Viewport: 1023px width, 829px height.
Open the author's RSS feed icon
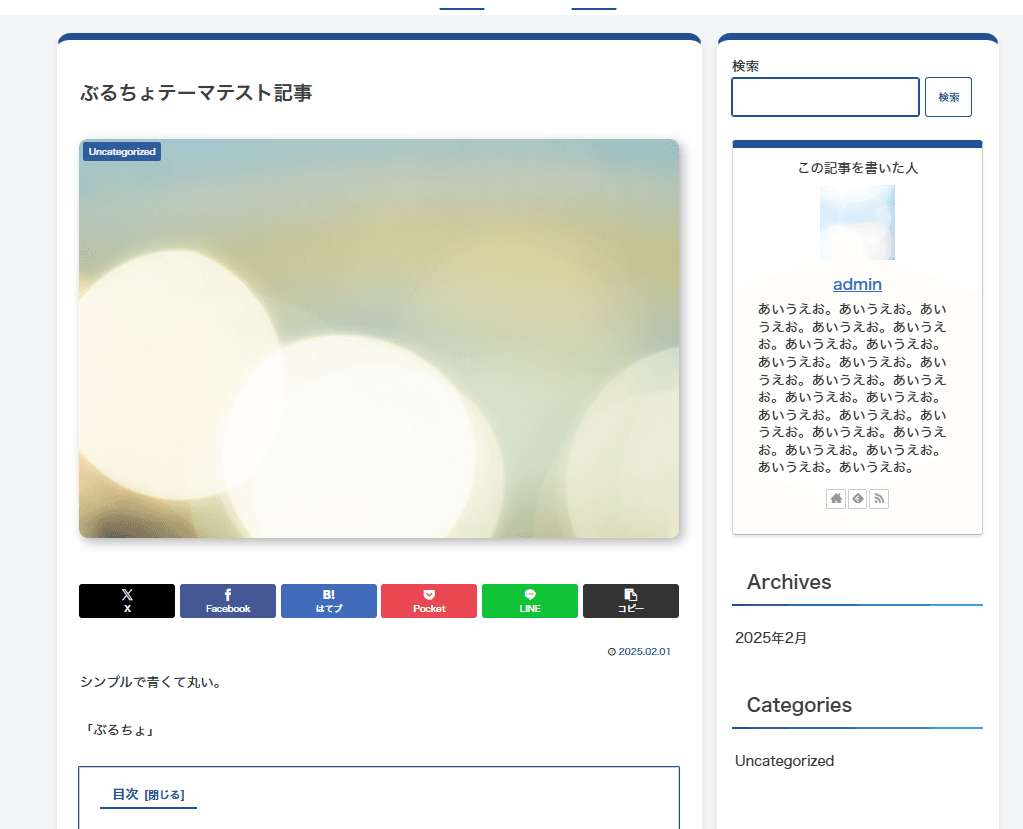click(879, 498)
